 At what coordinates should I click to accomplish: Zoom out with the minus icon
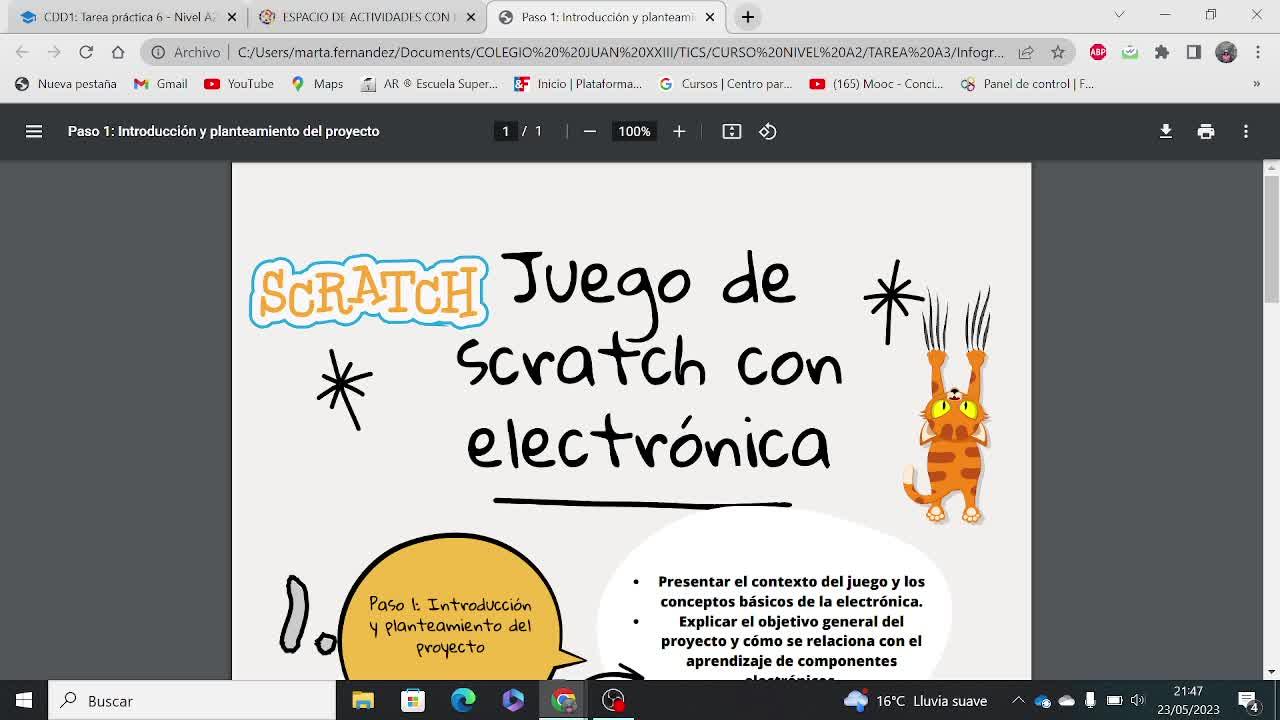click(x=590, y=131)
